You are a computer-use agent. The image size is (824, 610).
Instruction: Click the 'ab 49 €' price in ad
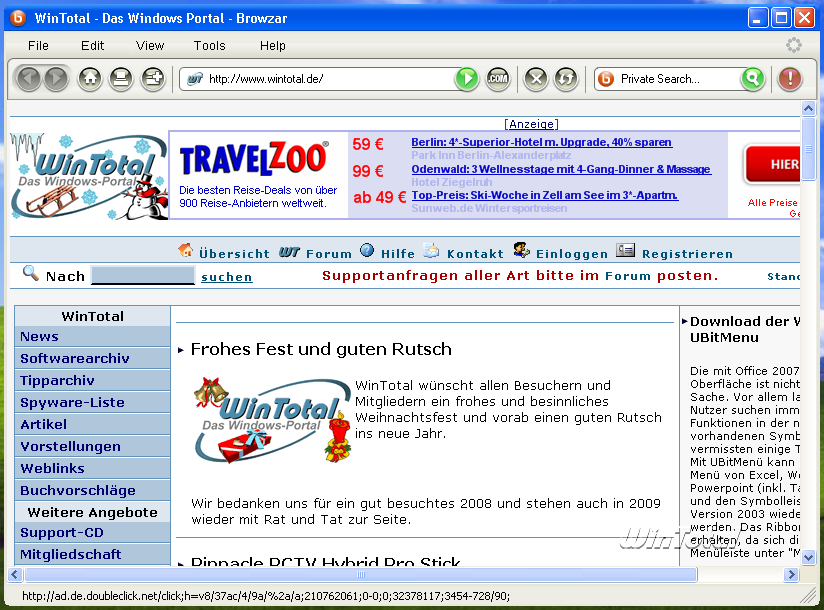pyautogui.click(x=379, y=198)
